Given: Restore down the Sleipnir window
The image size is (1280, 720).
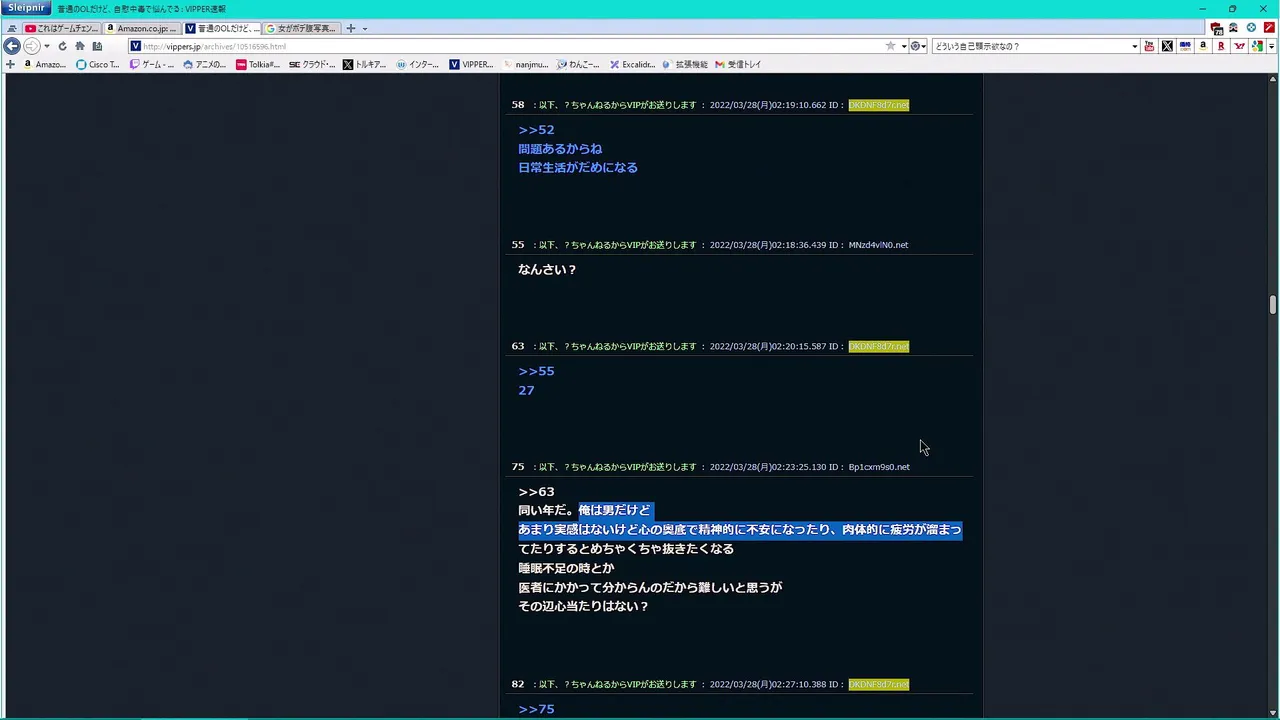Looking at the screenshot, I should 1232,9.
